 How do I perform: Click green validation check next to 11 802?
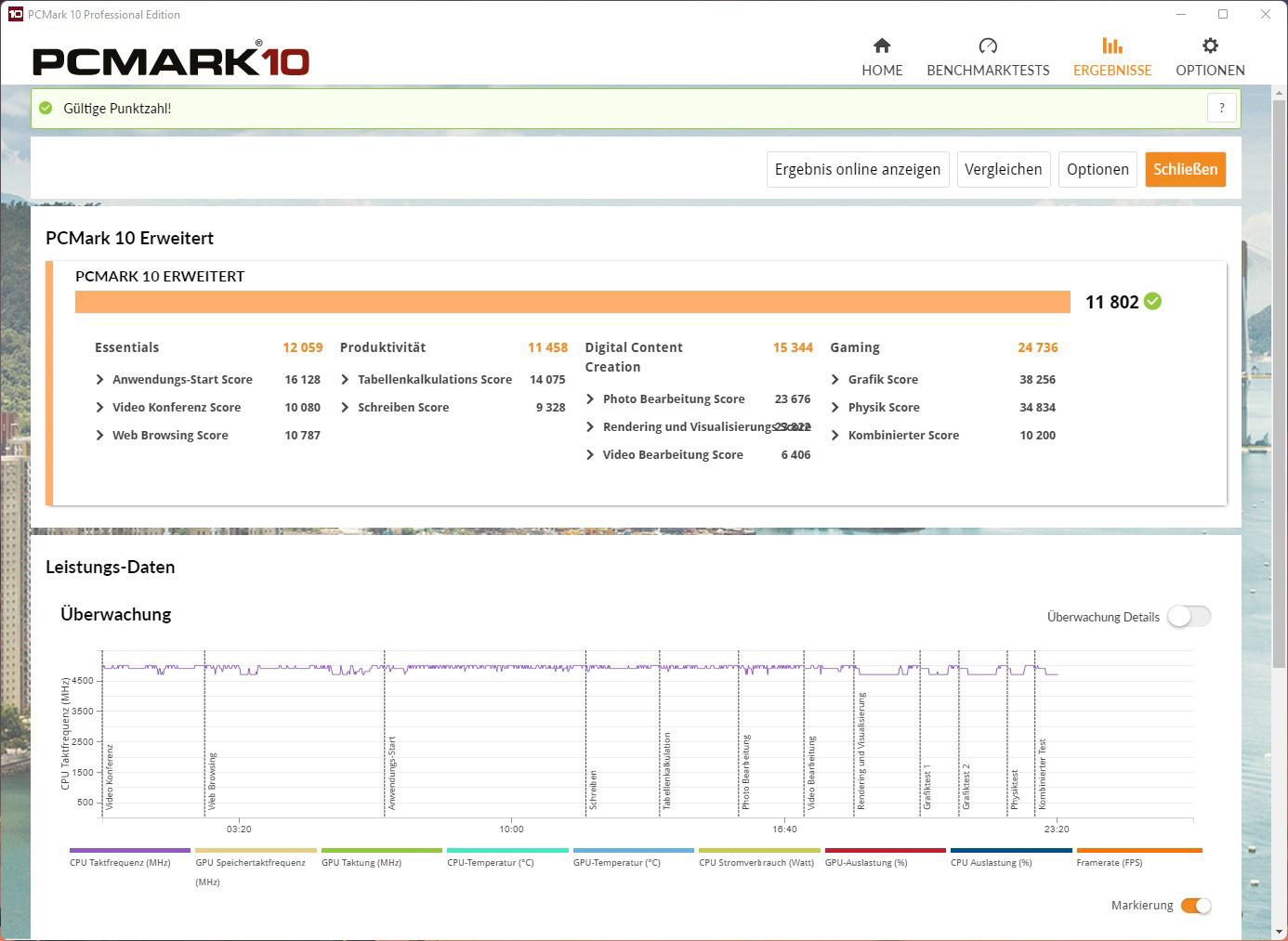(1152, 301)
